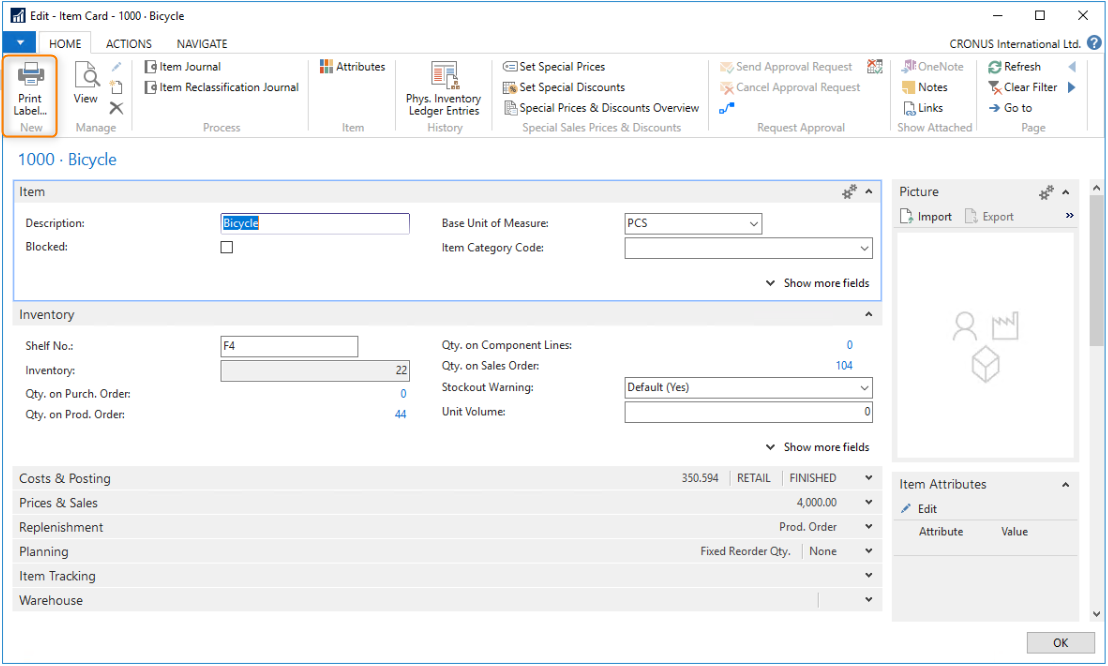Screen dimensions: 1108x666
Task: Collapse the Picture pane
Action: pyautogui.click(x=1066, y=192)
